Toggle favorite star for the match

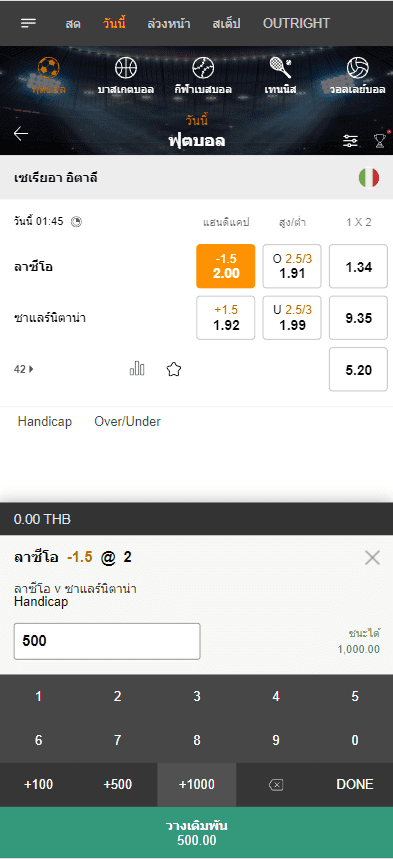coord(174,370)
